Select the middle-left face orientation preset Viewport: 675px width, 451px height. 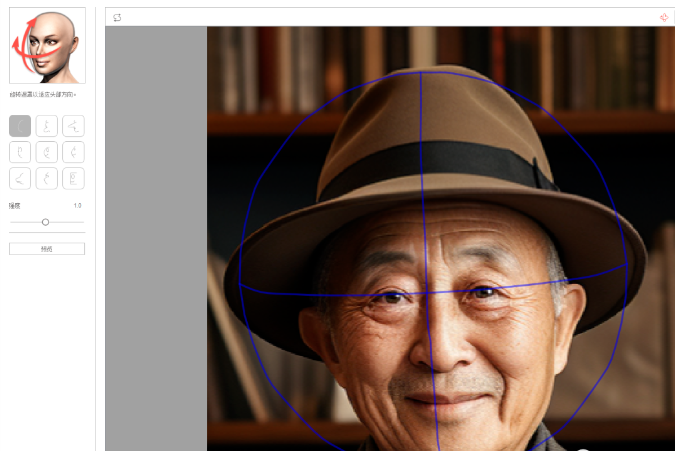tap(20, 152)
